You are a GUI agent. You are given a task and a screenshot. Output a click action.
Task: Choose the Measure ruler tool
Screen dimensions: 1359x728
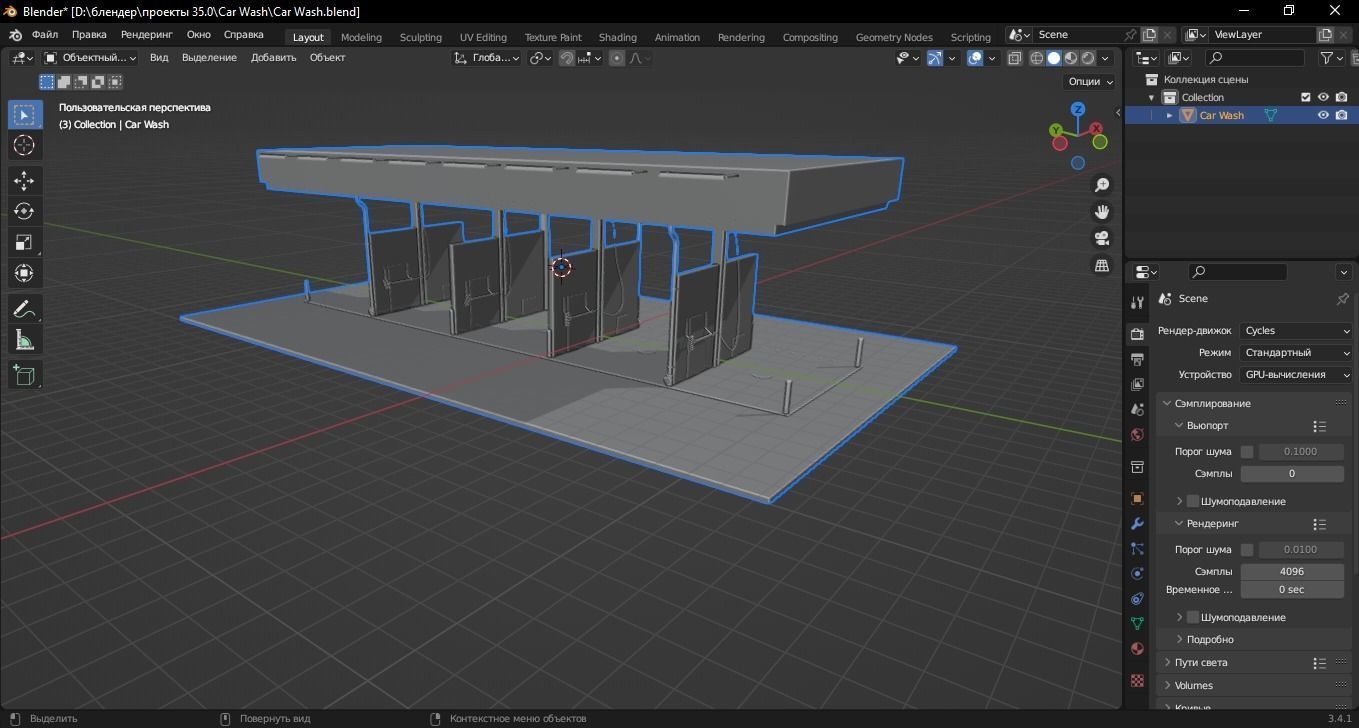24,340
